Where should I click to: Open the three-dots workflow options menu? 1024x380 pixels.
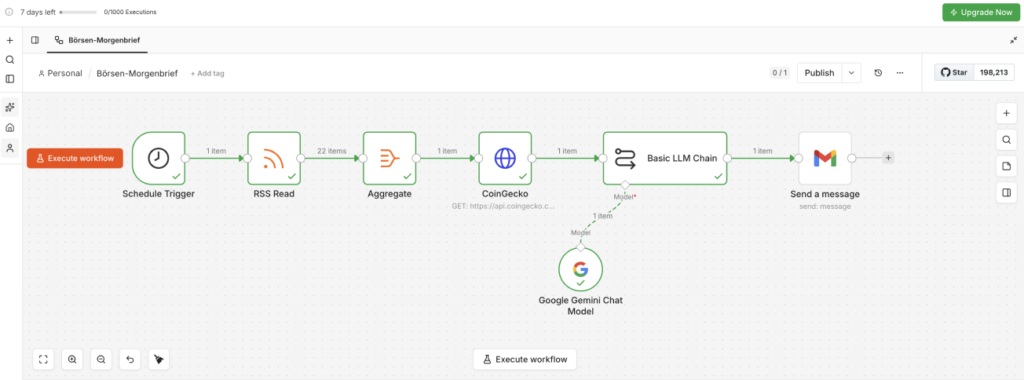coord(900,73)
